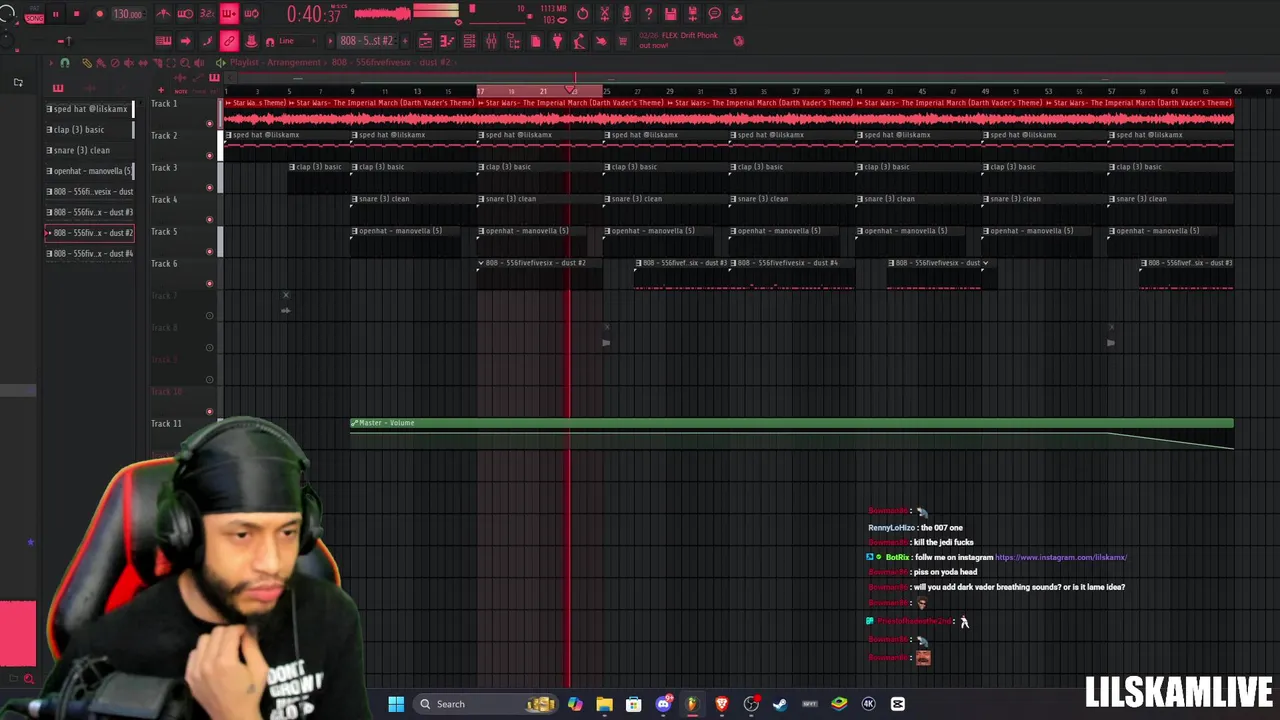Toggle loop recording button
Screen dimensions: 1280x720
coord(251,14)
